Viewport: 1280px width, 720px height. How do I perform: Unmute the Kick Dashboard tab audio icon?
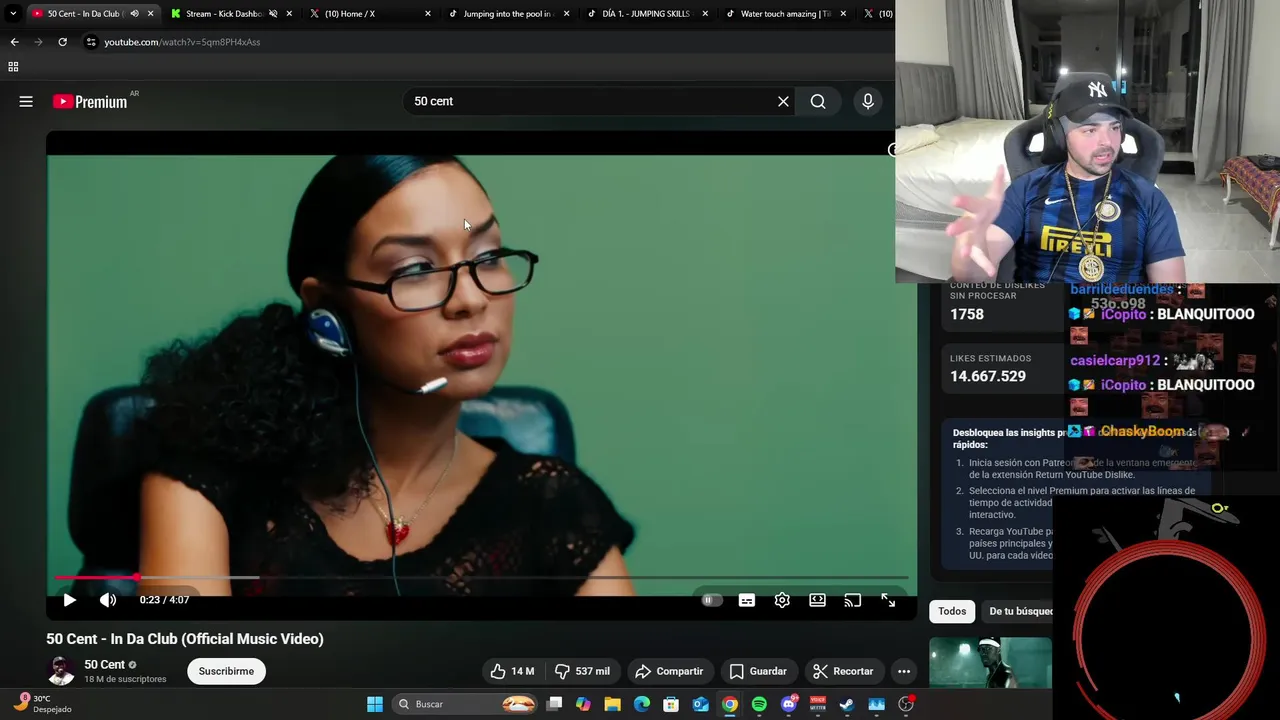pyautogui.click(x=273, y=14)
